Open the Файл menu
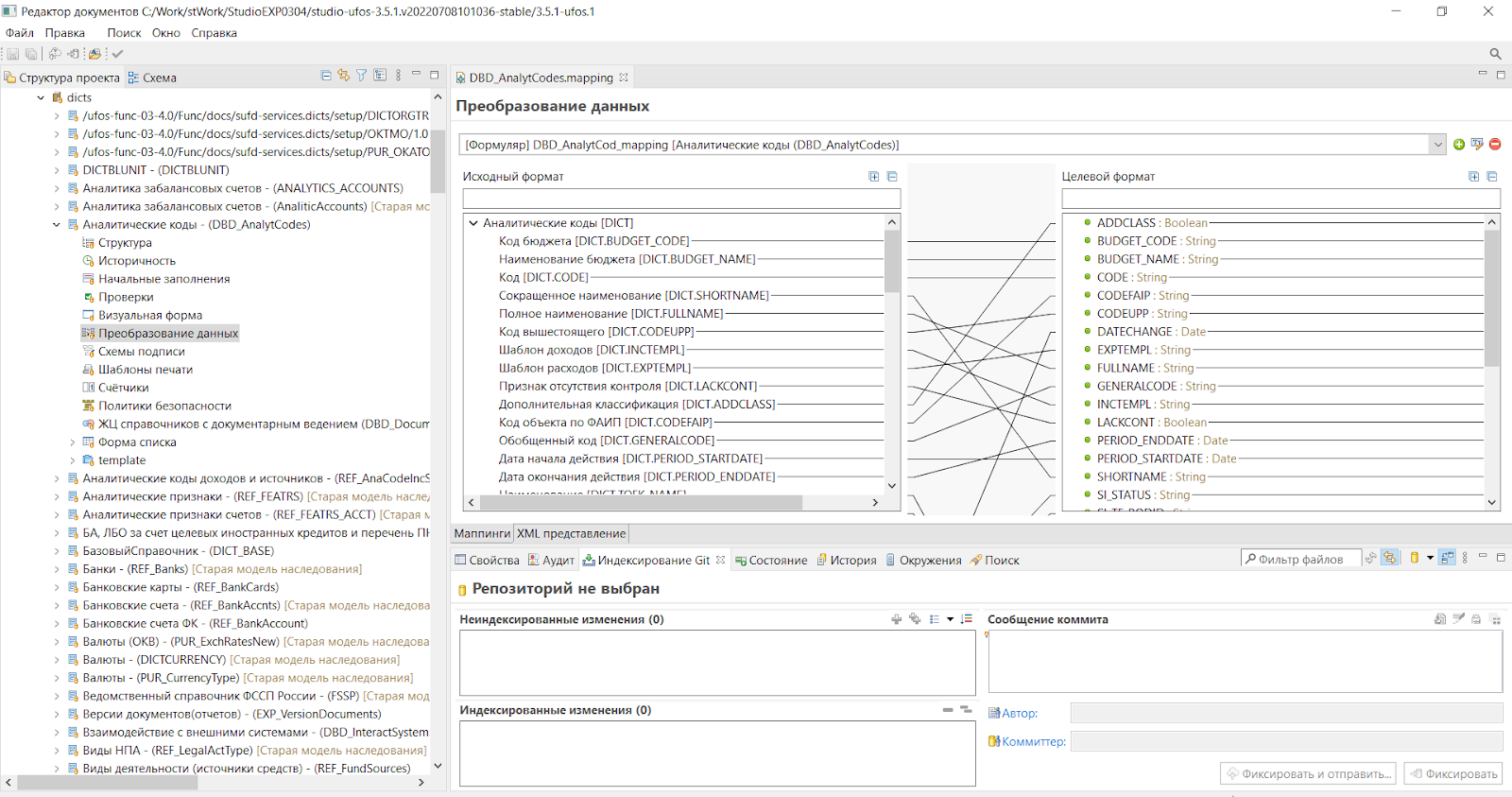Screen dimensions: 1512x797 pyautogui.click(x=20, y=33)
